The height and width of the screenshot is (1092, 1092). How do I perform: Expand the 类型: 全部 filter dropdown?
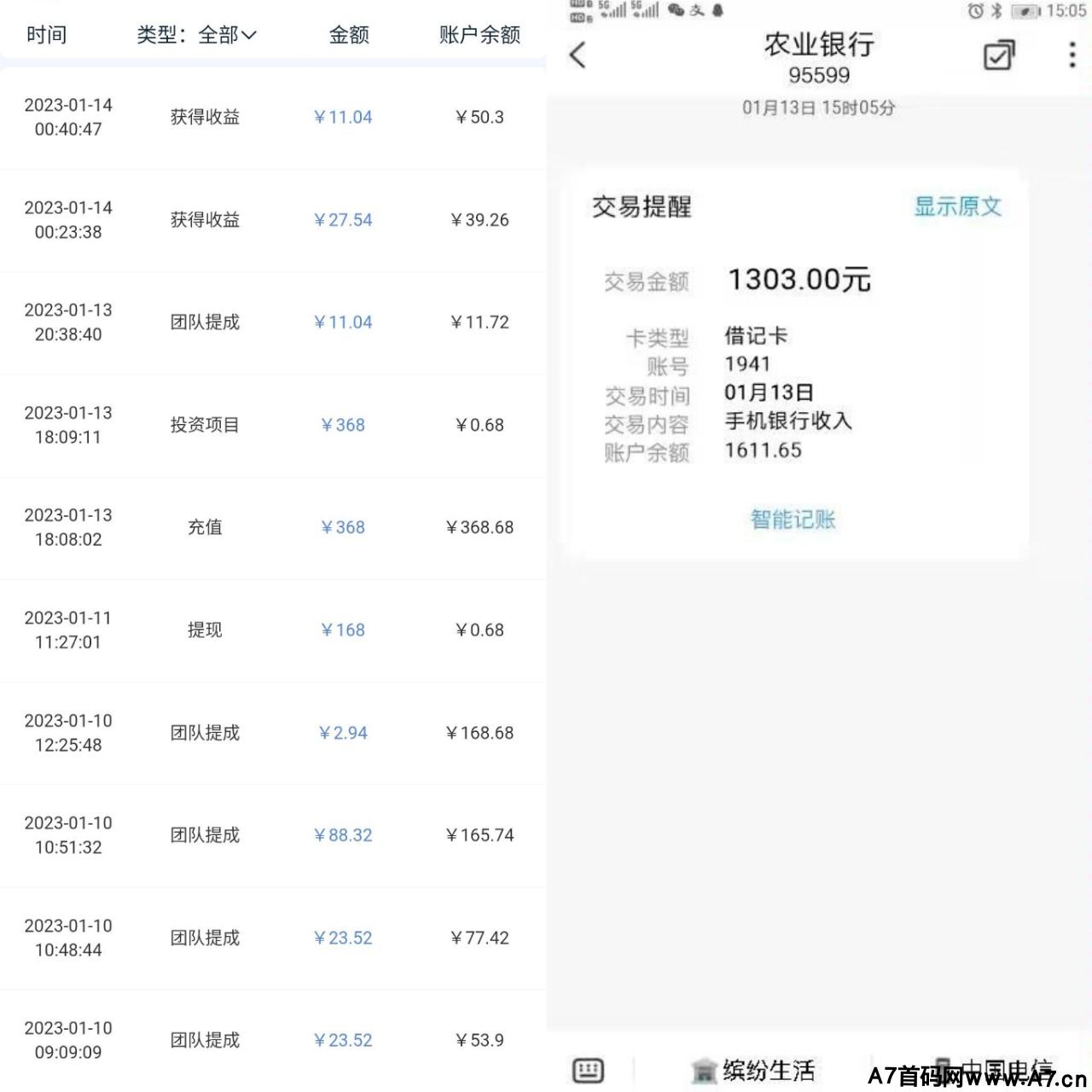click(x=196, y=35)
